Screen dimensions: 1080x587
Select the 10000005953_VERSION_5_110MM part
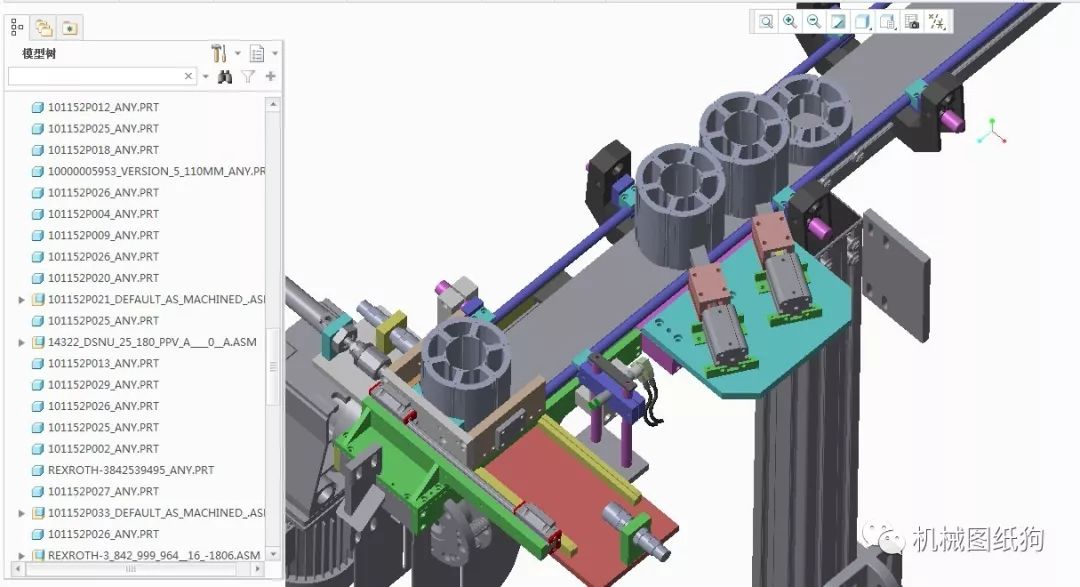(x=149, y=172)
